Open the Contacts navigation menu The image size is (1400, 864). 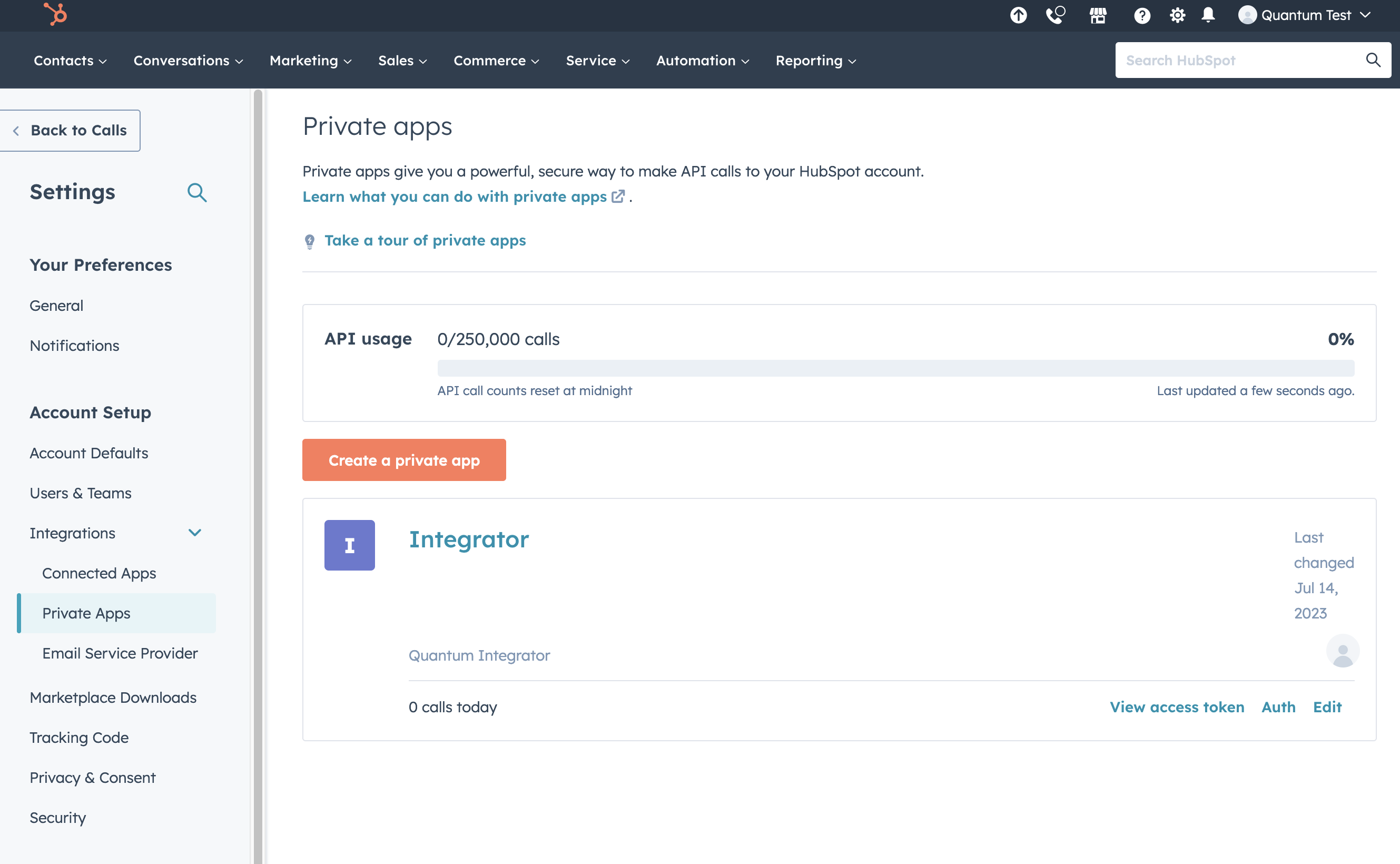pos(70,61)
